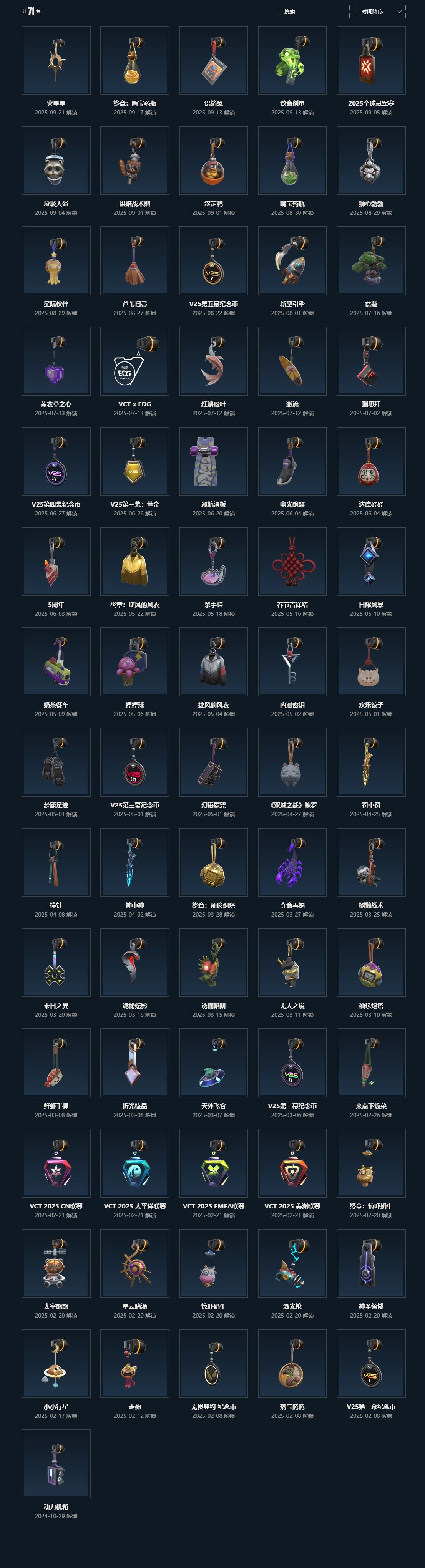Pick the rocket 新型引擎 buddy
The width and height of the screenshot is (425, 1568).
coord(292,260)
